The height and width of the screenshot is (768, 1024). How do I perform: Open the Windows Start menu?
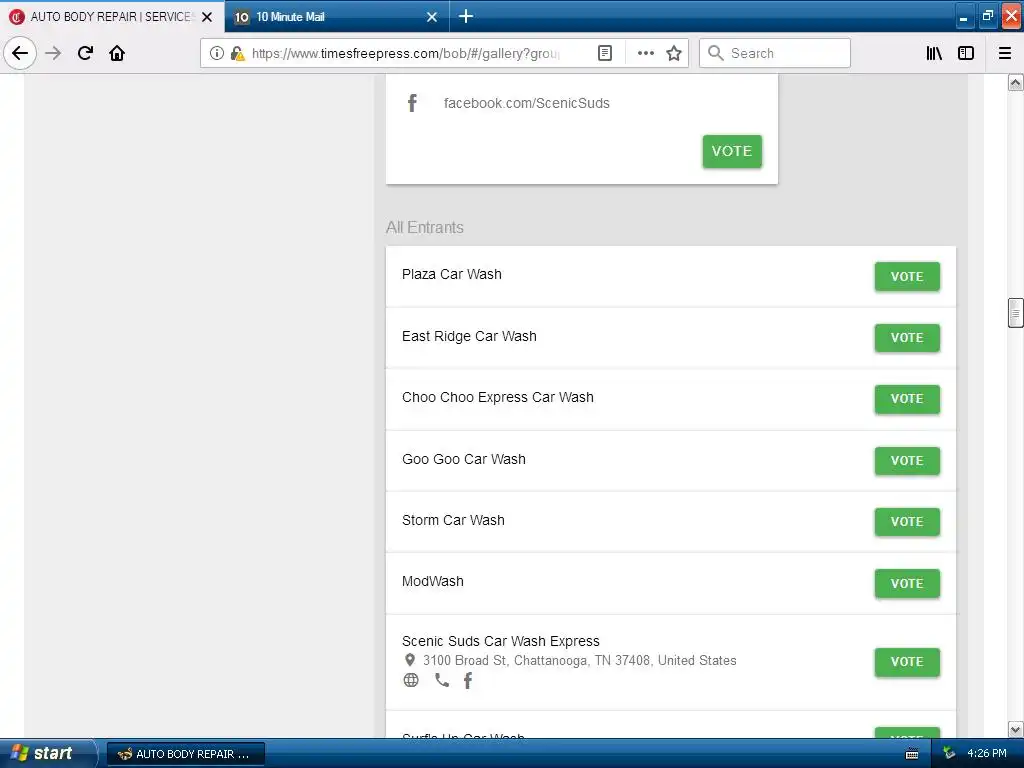pos(47,754)
